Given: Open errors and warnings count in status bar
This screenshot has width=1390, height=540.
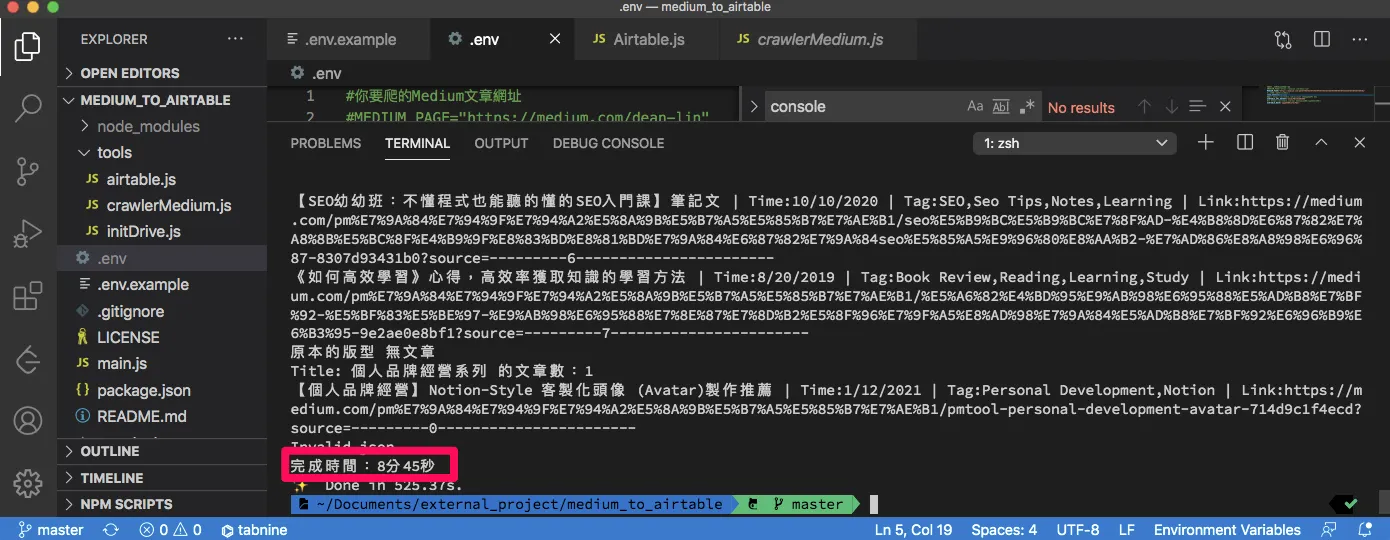Looking at the screenshot, I should (170, 530).
